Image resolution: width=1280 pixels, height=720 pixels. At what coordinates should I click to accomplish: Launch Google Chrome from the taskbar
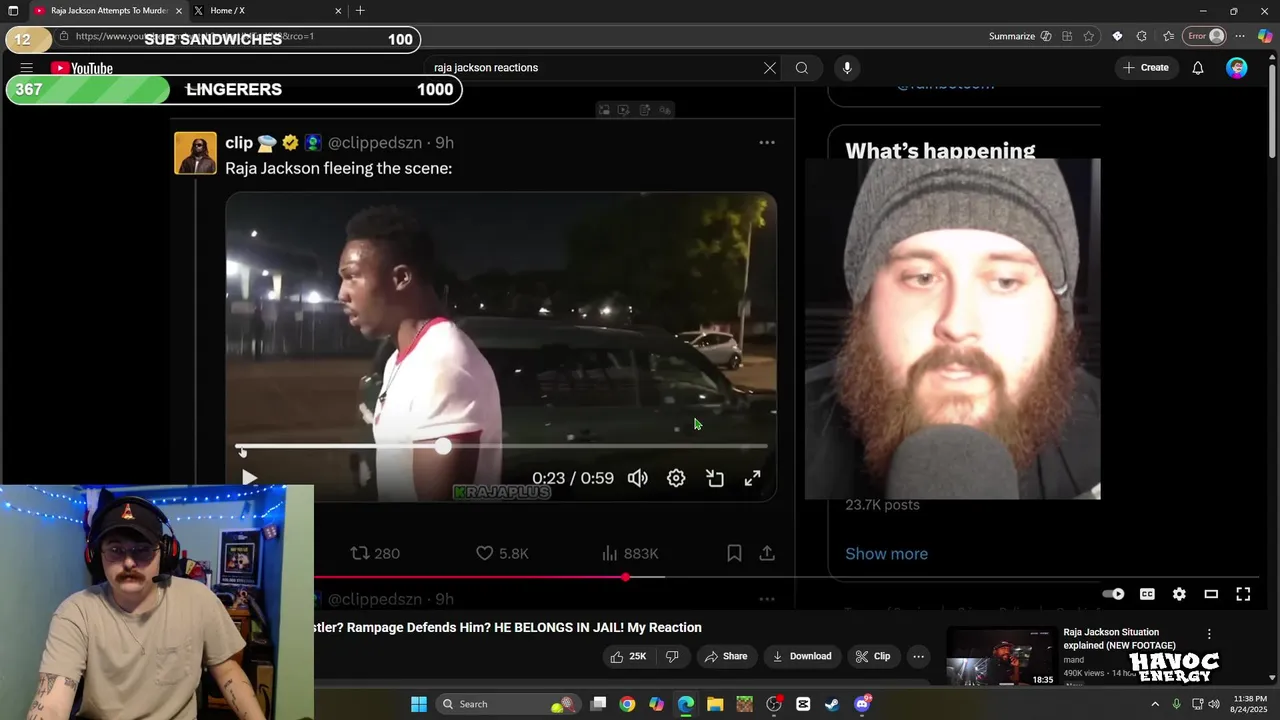tap(627, 704)
